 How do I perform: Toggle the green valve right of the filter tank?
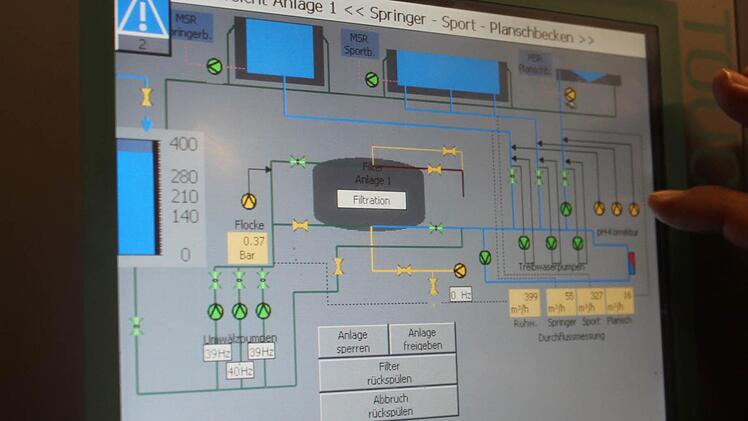(436, 228)
